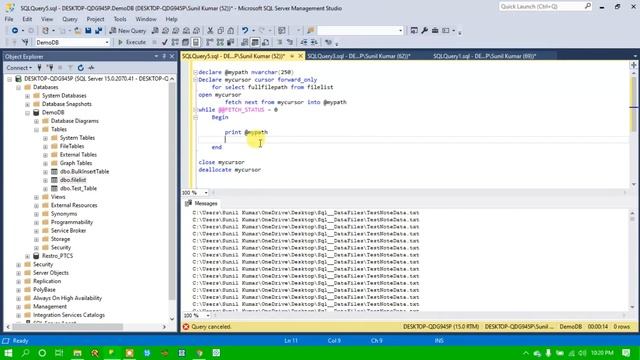This screenshot has height=360, width=640.
Task: Open the Toolbox icon
Action: click(435, 31)
